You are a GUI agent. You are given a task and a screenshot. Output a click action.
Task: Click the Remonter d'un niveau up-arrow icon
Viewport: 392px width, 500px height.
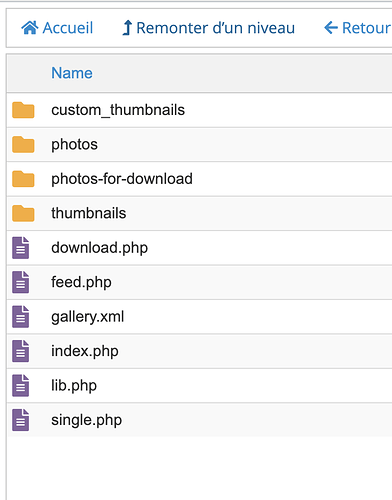[x=127, y=28]
